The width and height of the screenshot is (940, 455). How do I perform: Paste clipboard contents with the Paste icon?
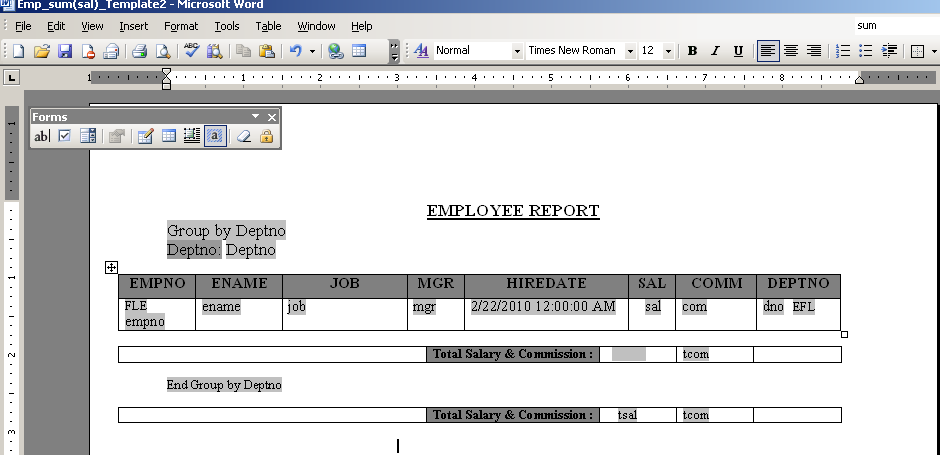click(266, 52)
